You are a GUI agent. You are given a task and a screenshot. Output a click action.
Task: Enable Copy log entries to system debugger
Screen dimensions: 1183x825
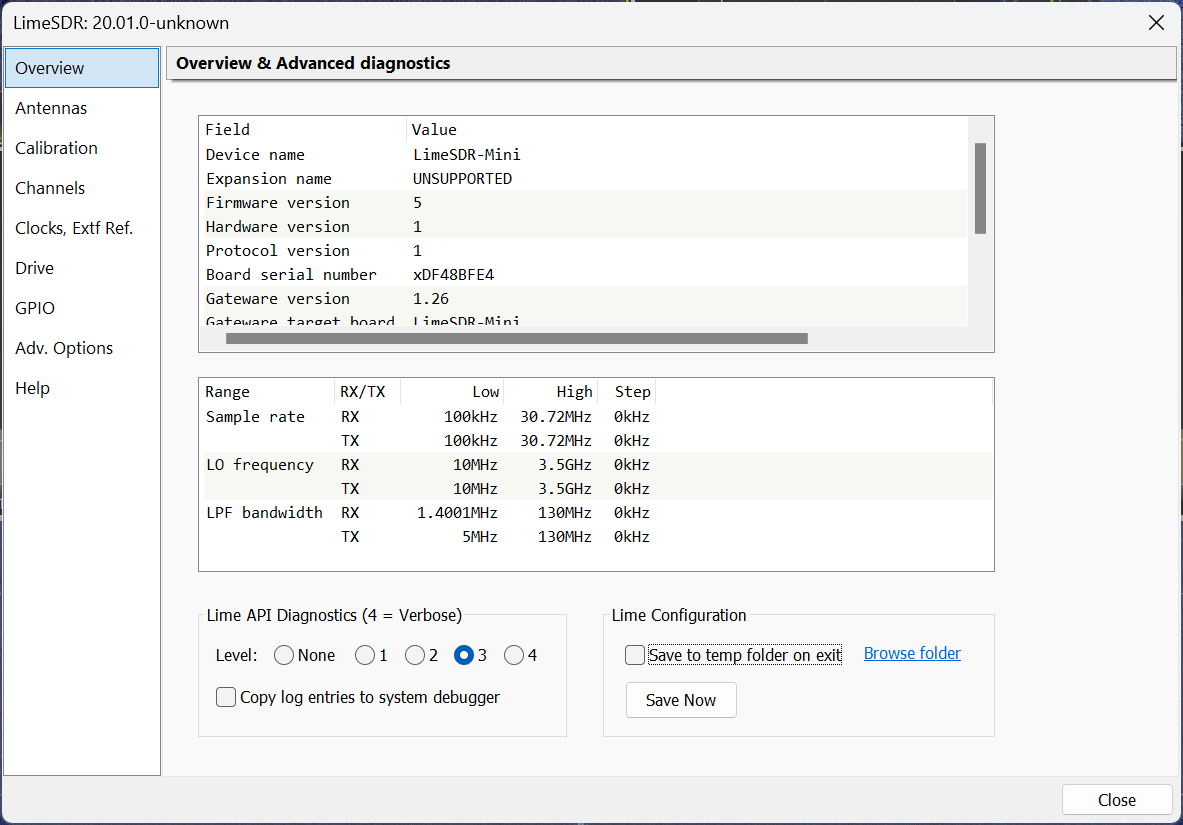pyautogui.click(x=226, y=697)
